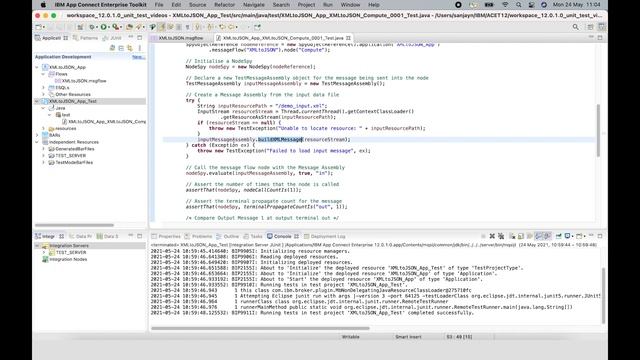Screen dimensions: 640x360
Task: Click the Collapse All icon in Application Development
Action: (121, 48)
